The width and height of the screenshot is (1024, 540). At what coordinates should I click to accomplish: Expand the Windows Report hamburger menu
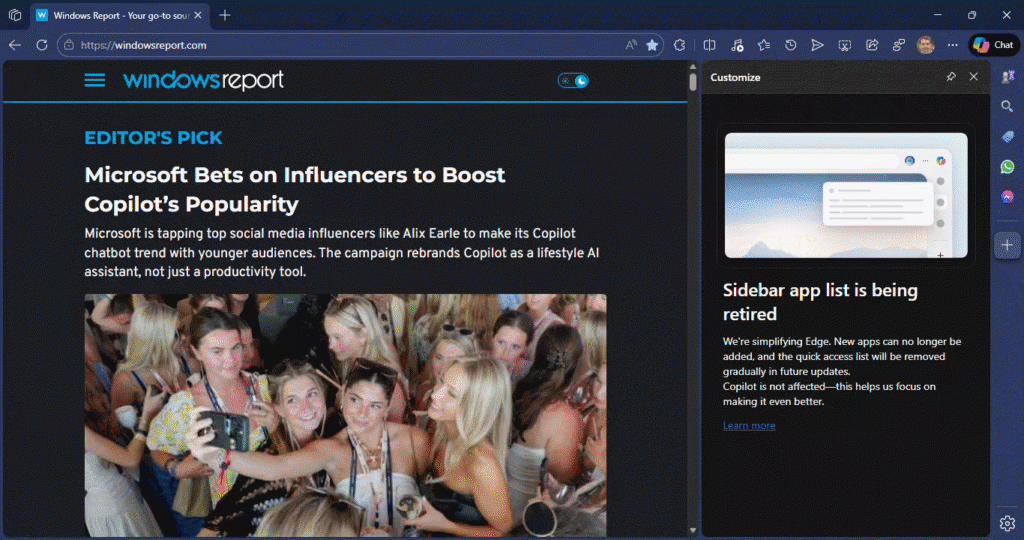[94, 81]
